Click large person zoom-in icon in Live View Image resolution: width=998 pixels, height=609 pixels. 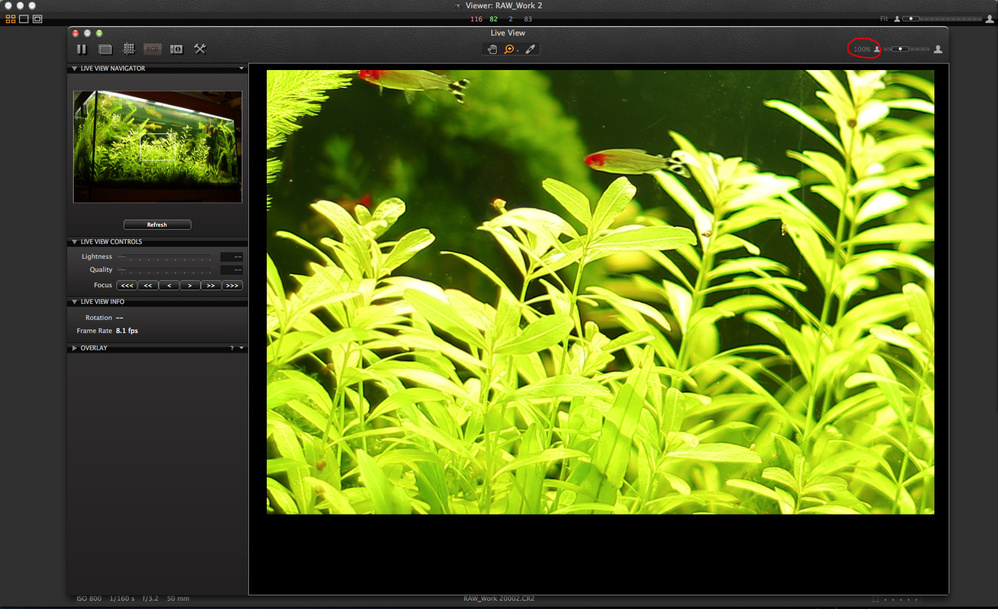[938, 49]
